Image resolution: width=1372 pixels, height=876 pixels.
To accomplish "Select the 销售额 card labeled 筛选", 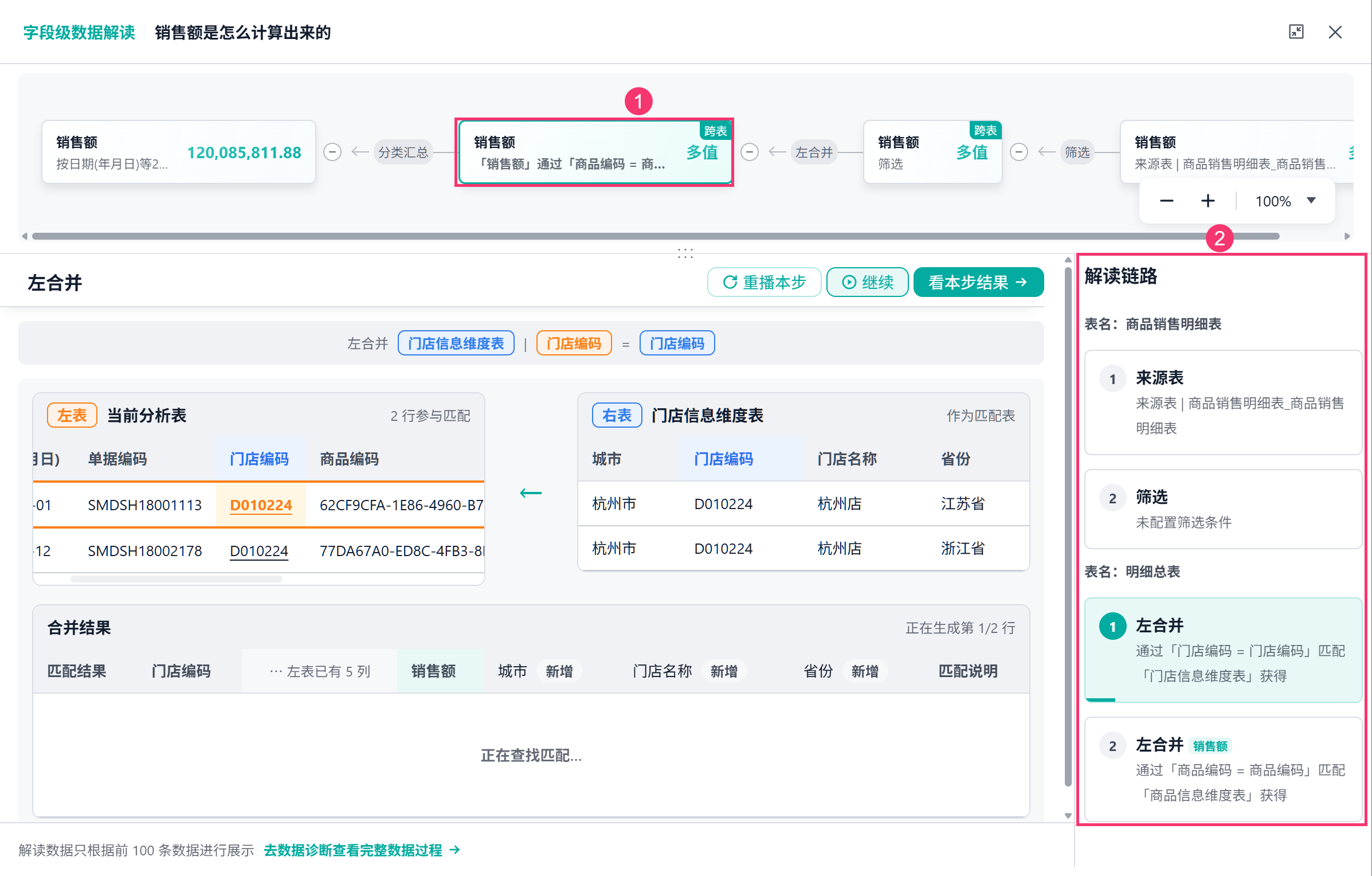I will [x=932, y=152].
